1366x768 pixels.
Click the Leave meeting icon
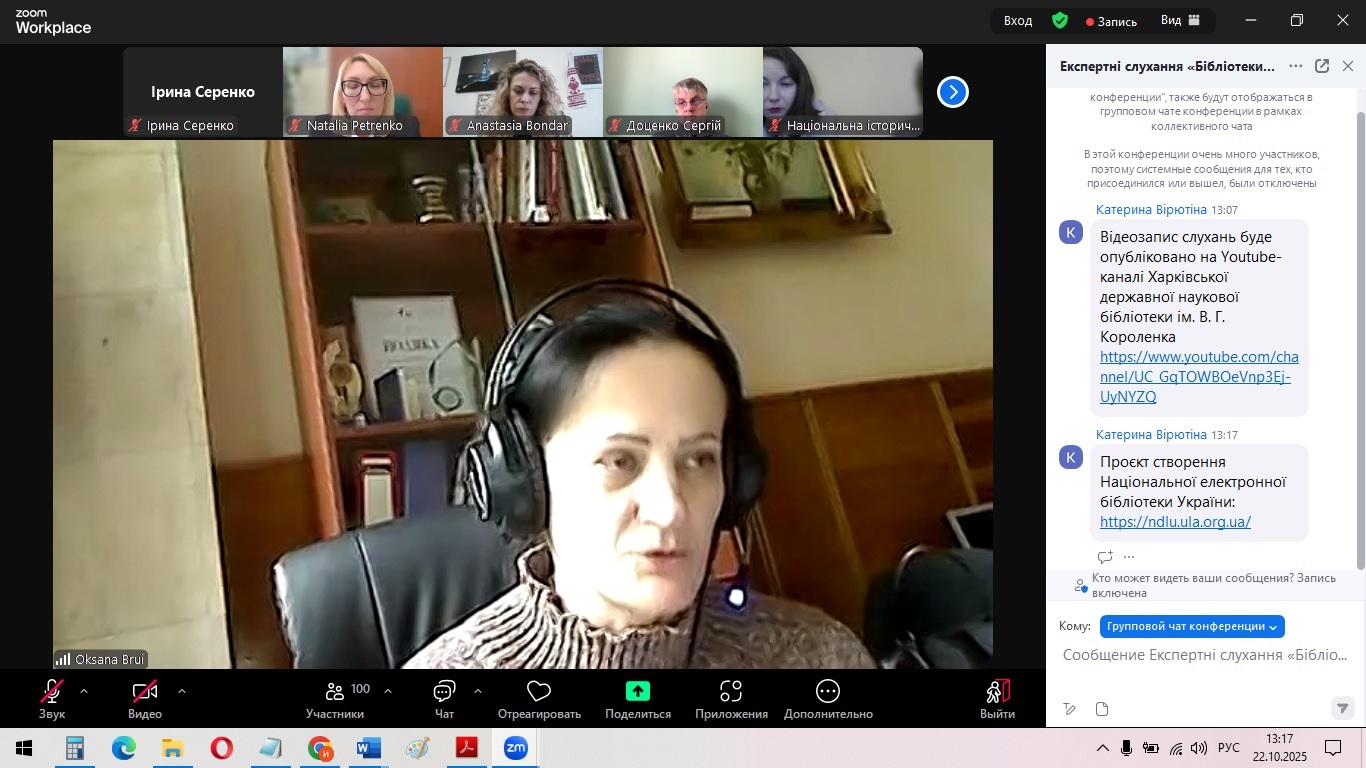[x=997, y=692]
